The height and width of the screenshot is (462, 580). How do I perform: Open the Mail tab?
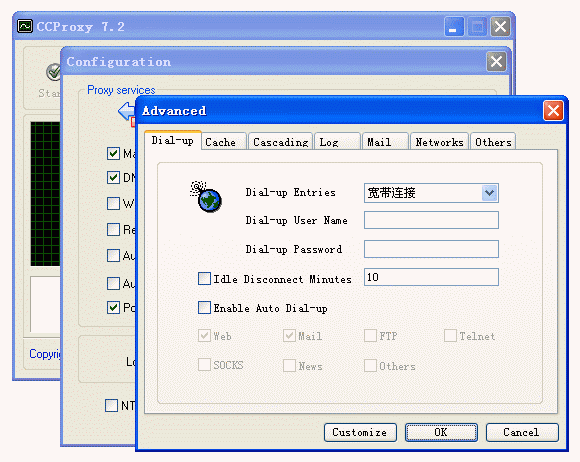tap(385, 142)
